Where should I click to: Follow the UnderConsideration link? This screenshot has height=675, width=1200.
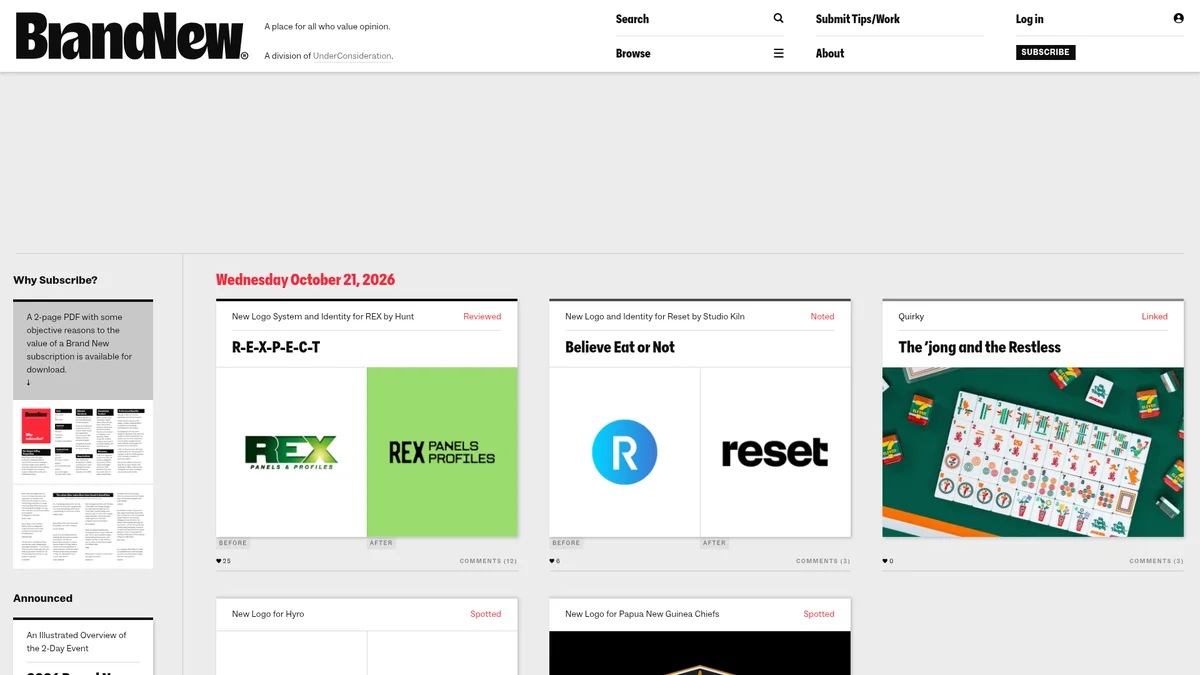tap(352, 56)
